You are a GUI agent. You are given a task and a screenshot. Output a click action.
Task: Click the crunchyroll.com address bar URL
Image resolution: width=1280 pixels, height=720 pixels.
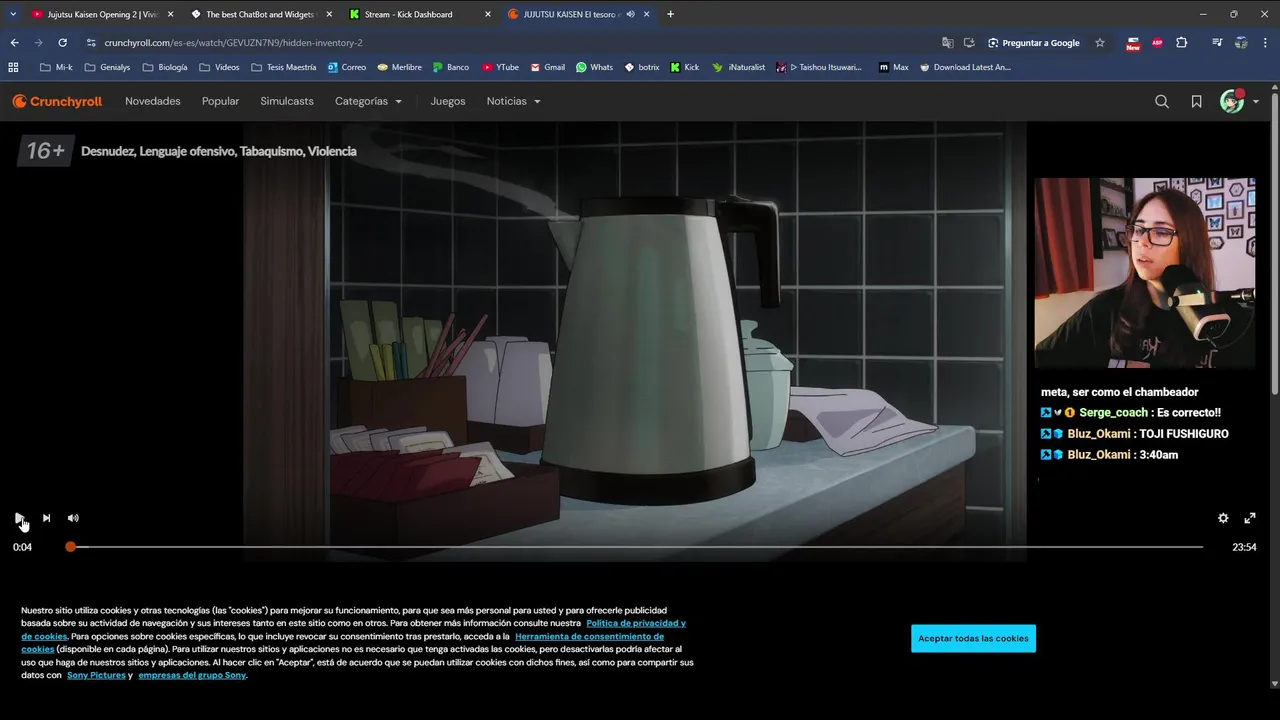pyautogui.click(x=233, y=43)
